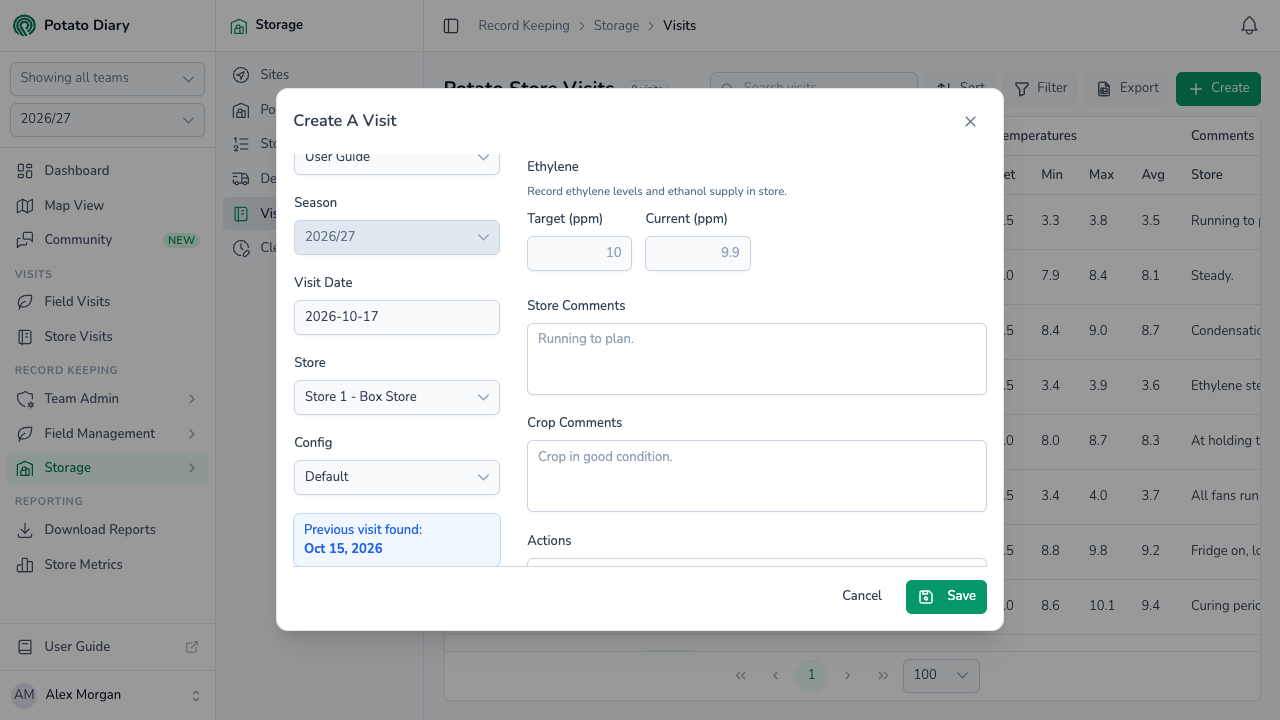Screen dimensions: 1280x720
Task: Open Dashboard from the sidebar
Action: pos(108,171)
